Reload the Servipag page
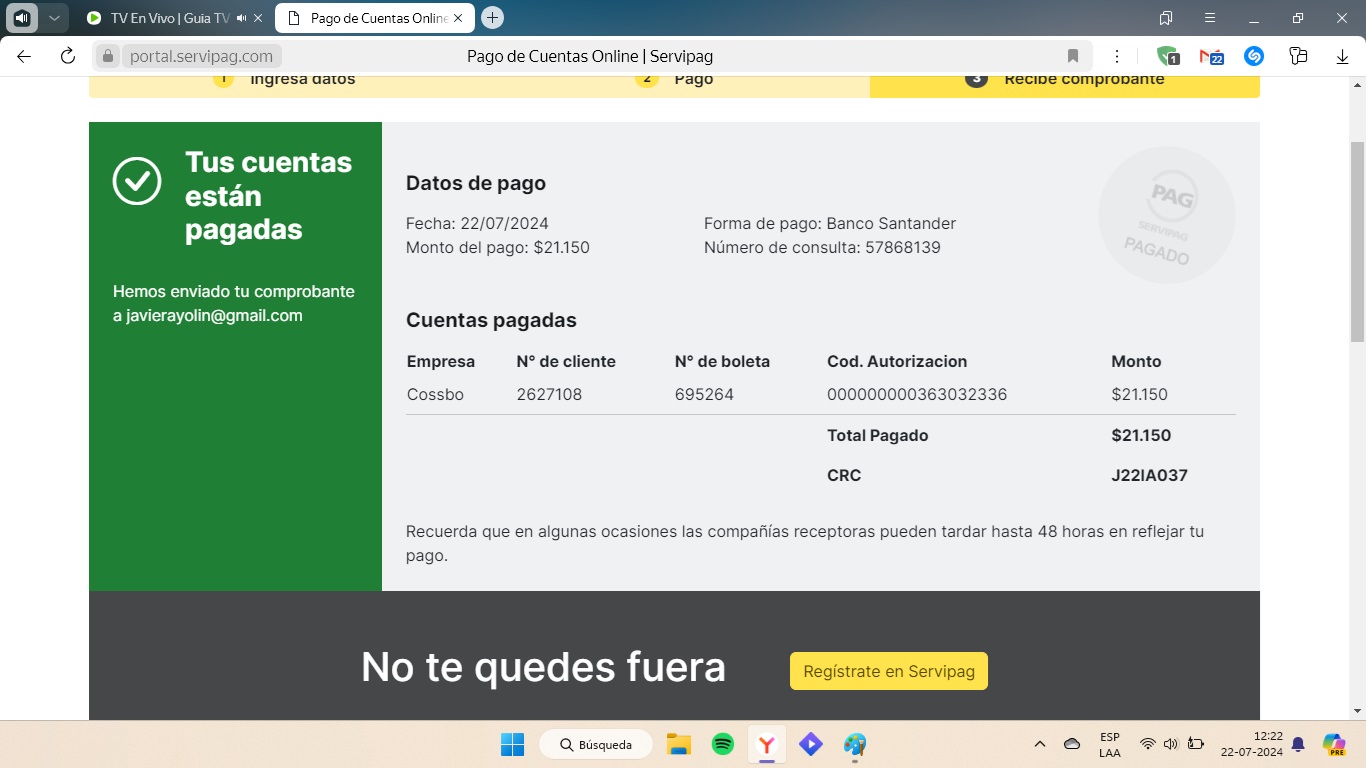This screenshot has height=768, width=1366. pyautogui.click(x=68, y=56)
